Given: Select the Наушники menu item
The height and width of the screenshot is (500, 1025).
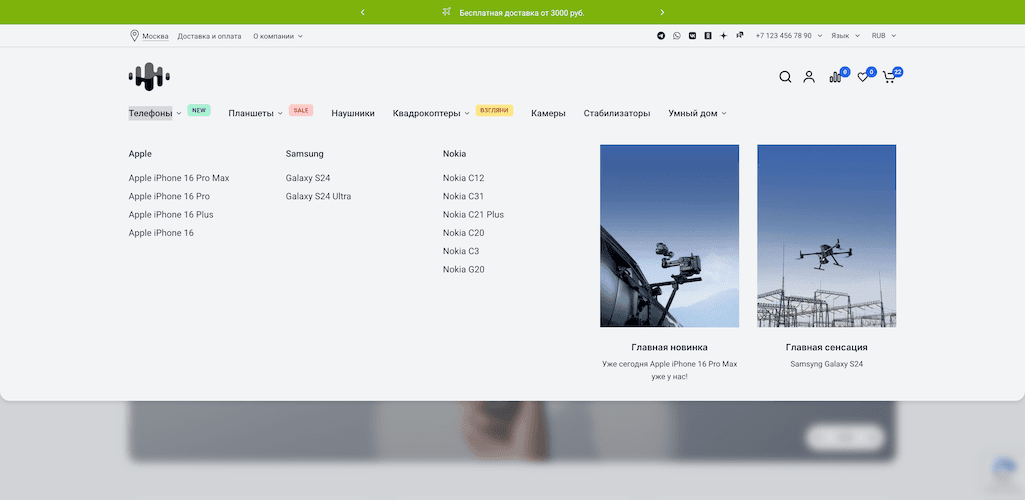Looking at the screenshot, I should point(353,113).
